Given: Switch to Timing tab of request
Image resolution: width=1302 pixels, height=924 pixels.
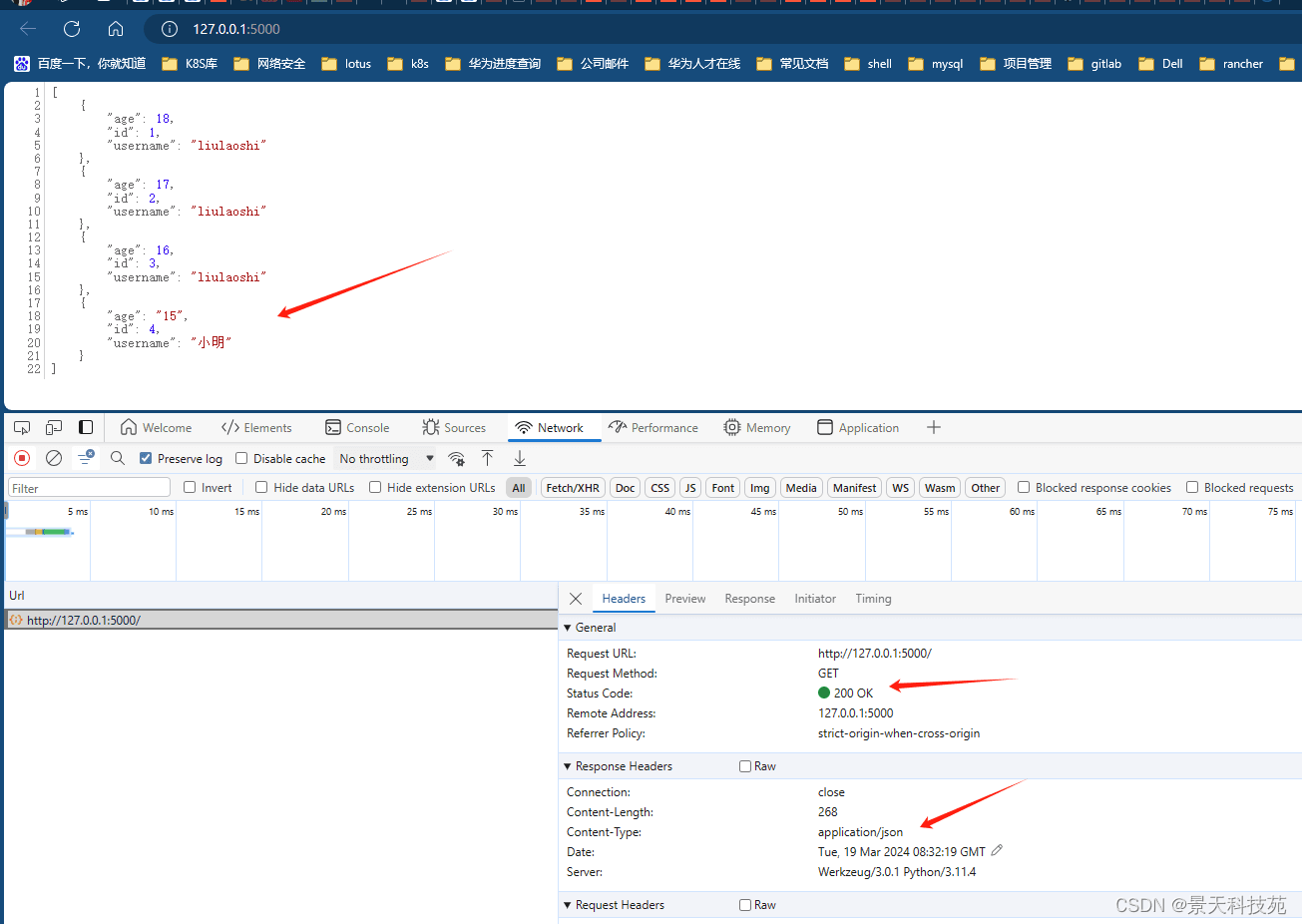Looking at the screenshot, I should coord(873,599).
